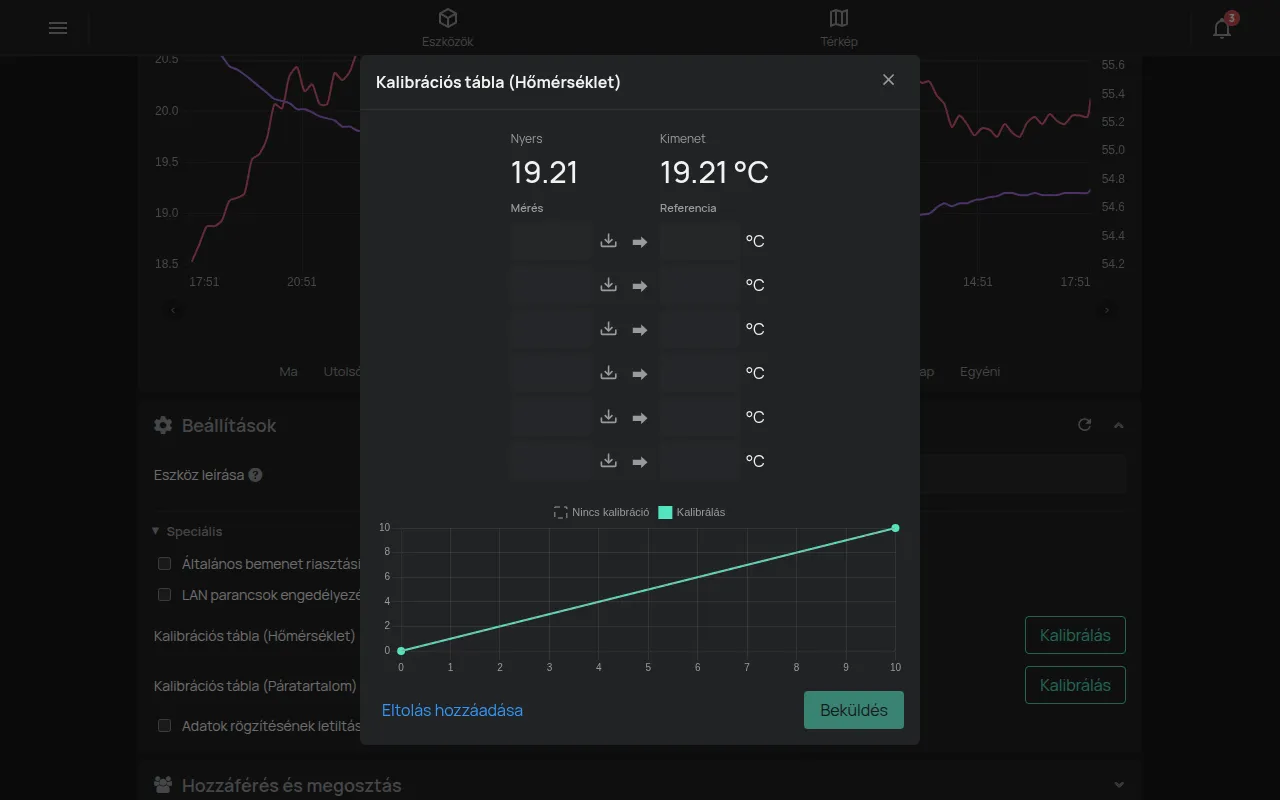The image size is (1280, 800).
Task: Click the Beállítások gear icon
Action: (x=163, y=425)
